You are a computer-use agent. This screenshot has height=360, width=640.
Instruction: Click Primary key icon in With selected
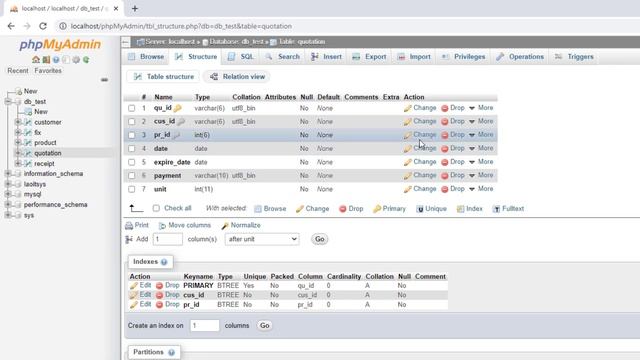(377, 209)
